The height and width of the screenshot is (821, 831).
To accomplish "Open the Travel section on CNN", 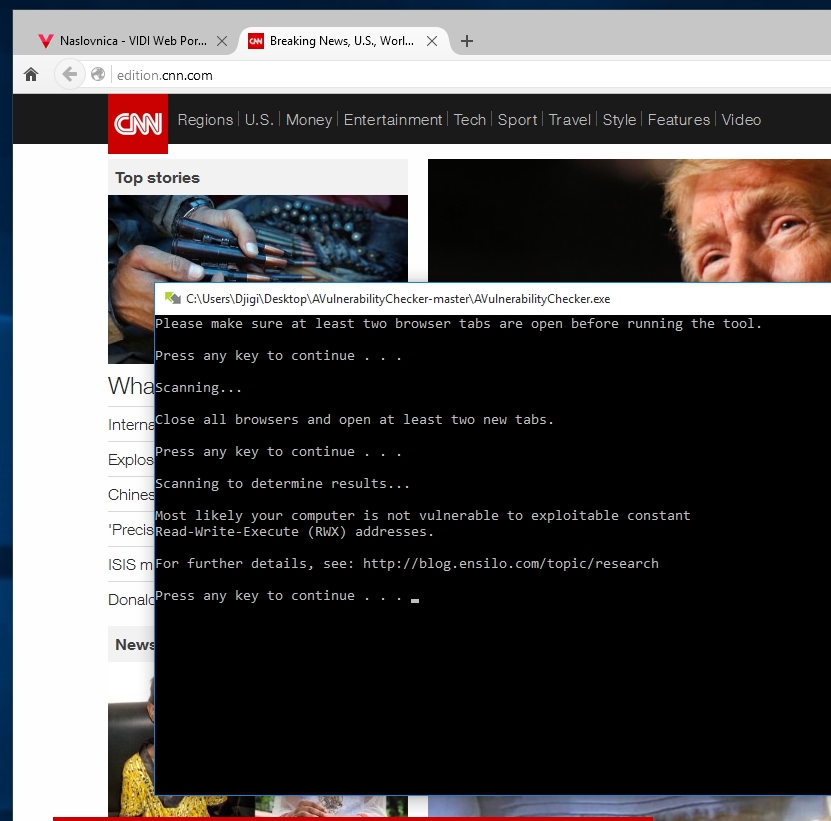I will tap(570, 120).
